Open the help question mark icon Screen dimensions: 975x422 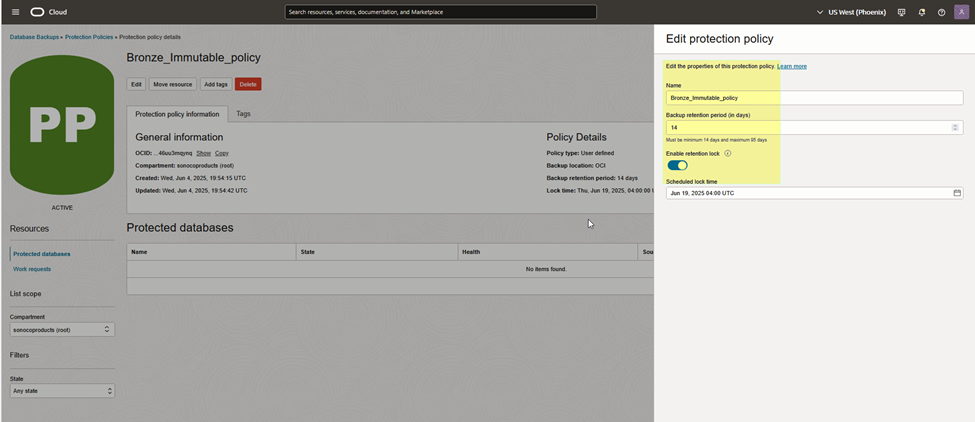(x=941, y=12)
